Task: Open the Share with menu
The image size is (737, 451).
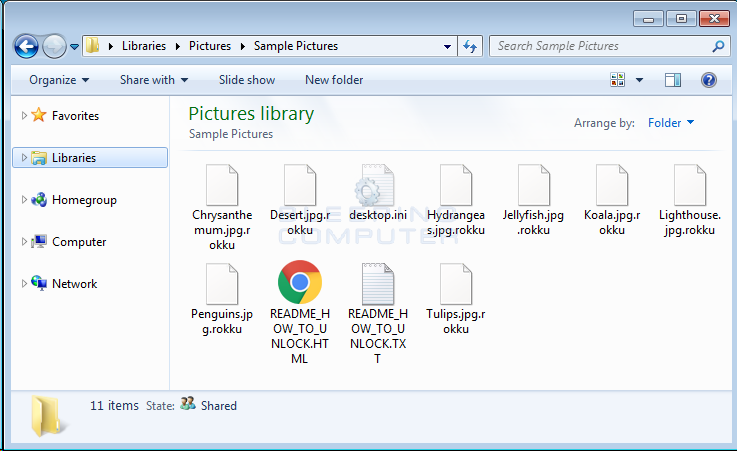Action: [x=154, y=80]
